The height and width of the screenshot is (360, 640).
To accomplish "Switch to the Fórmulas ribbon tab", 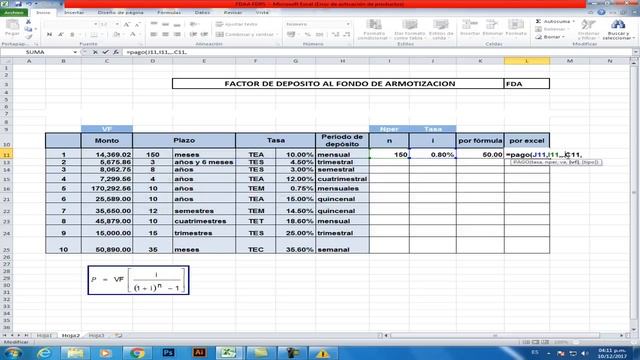I will [169, 13].
